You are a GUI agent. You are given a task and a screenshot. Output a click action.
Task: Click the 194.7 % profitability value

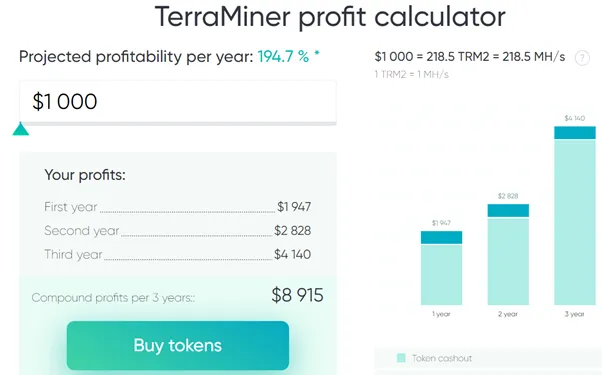[x=284, y=57]
